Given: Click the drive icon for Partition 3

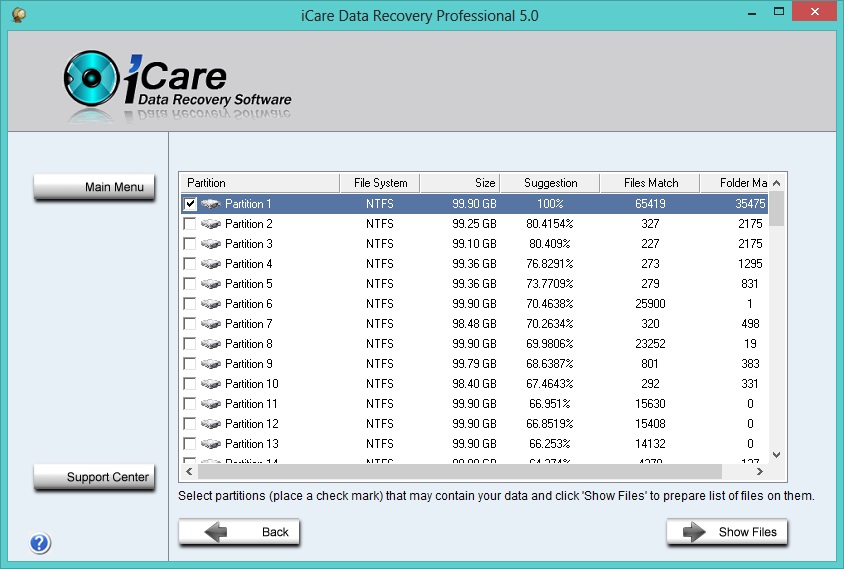Looking at the screenshot, I should (210, 244).
